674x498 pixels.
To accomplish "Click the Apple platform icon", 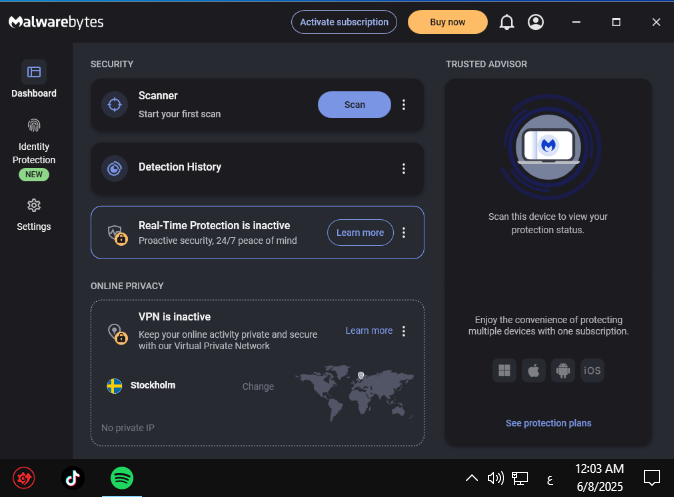I will pos(533,370).
